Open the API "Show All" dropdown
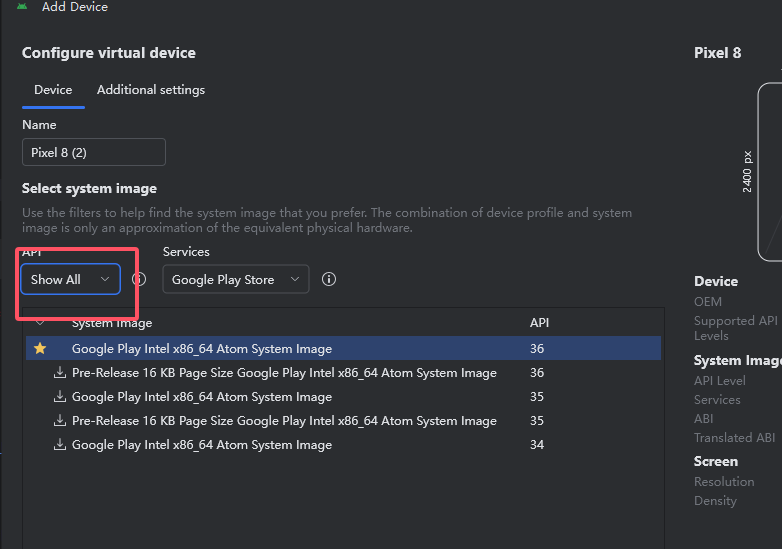Viewport: 782px width, 549px height. pyautogui.click(x=70, y=279)
